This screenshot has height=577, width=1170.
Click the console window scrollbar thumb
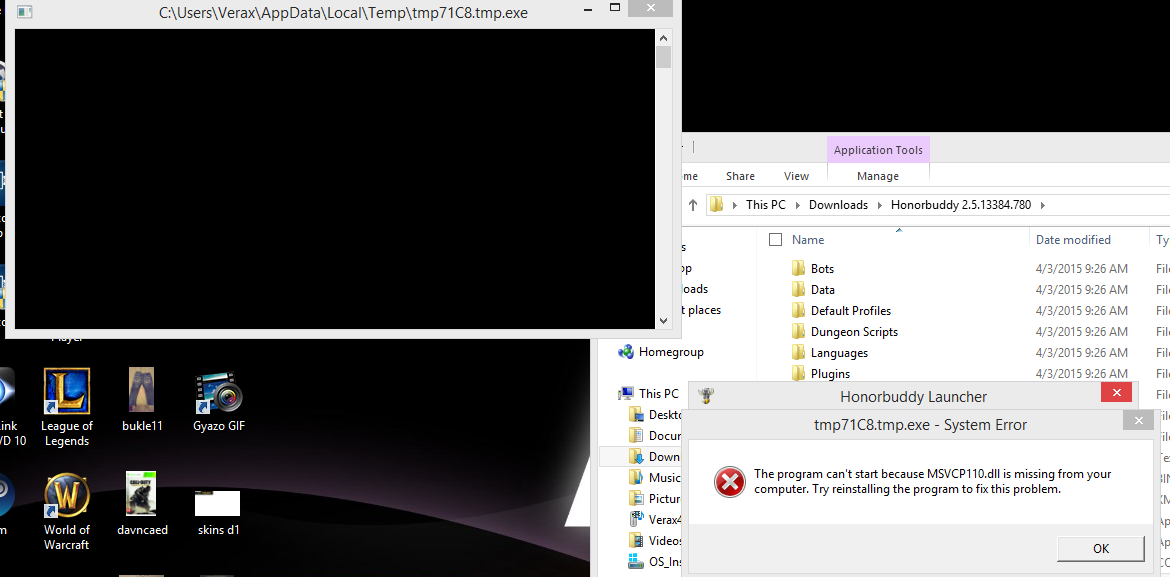[x=663, y=57]
